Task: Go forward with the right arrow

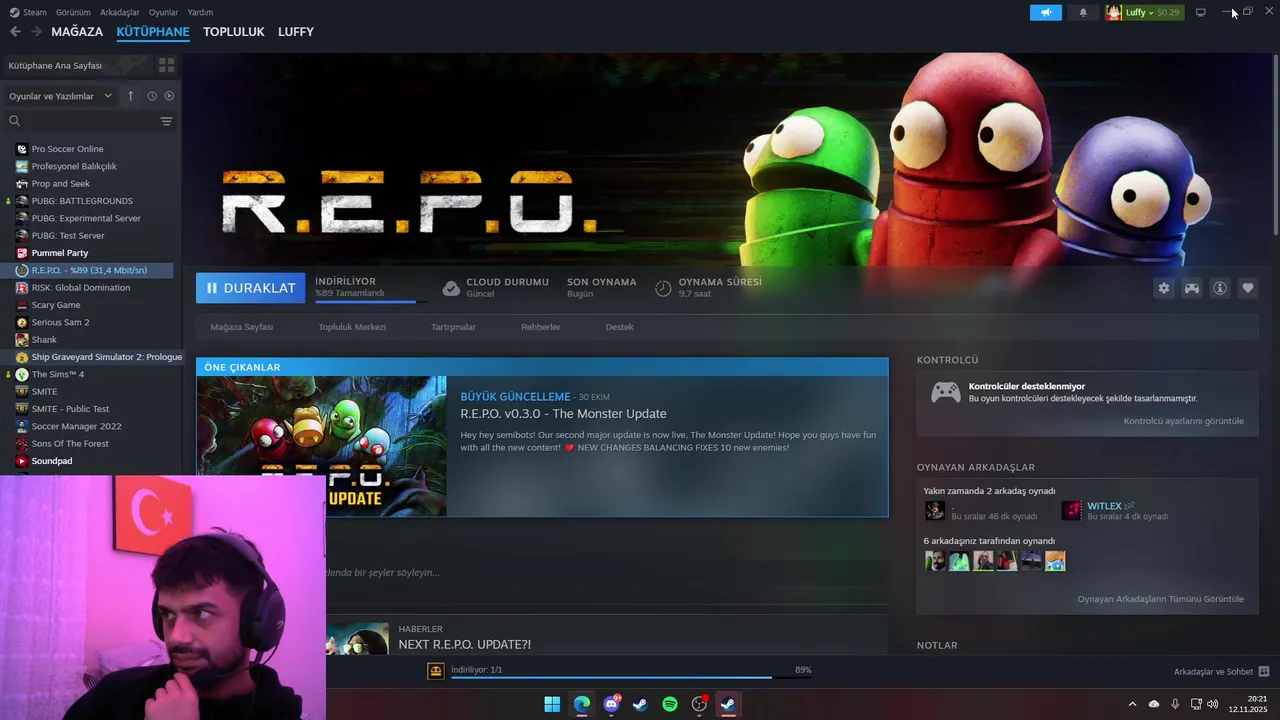Action: coord(36,32)
